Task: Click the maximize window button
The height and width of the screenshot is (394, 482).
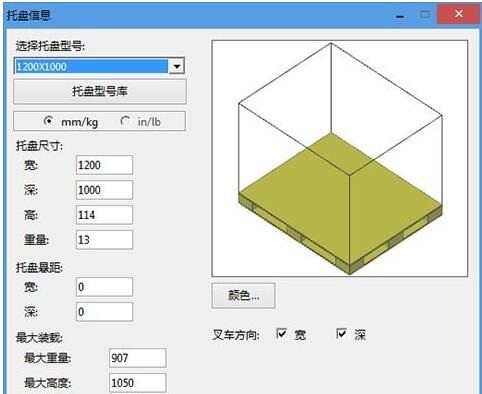Action: point(424,14)
